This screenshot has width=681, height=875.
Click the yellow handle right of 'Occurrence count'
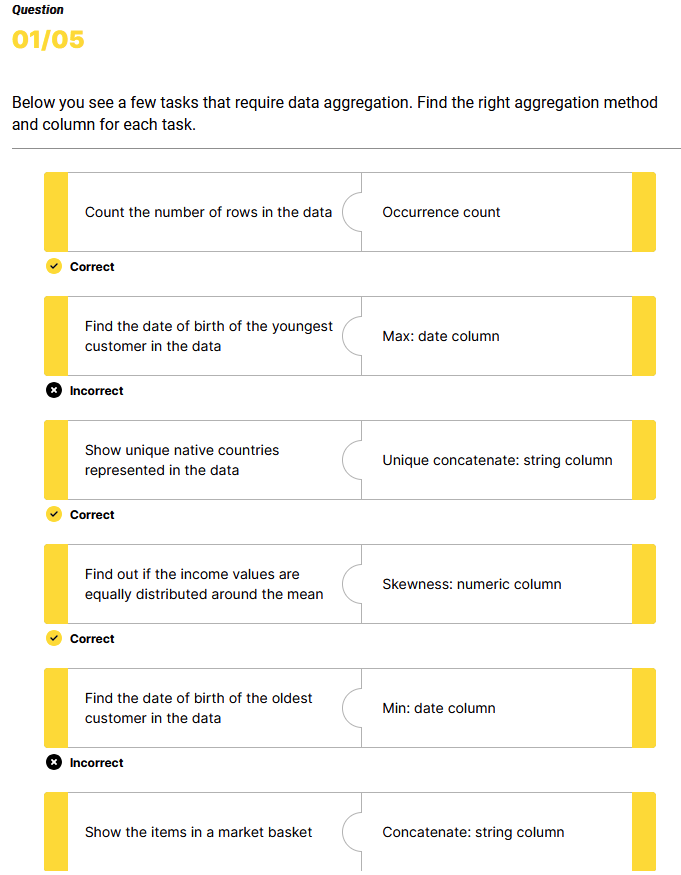644,212
